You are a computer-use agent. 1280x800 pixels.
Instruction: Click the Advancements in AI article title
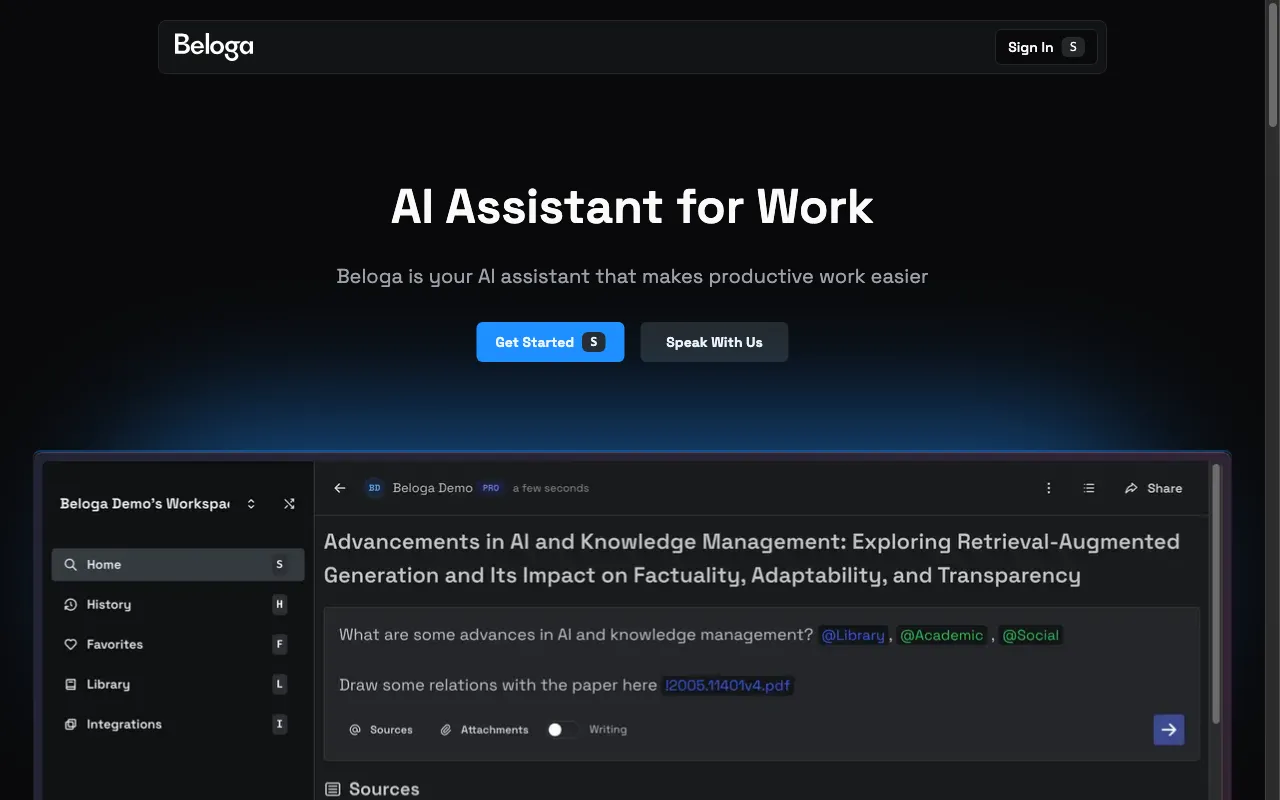point(752,559)
